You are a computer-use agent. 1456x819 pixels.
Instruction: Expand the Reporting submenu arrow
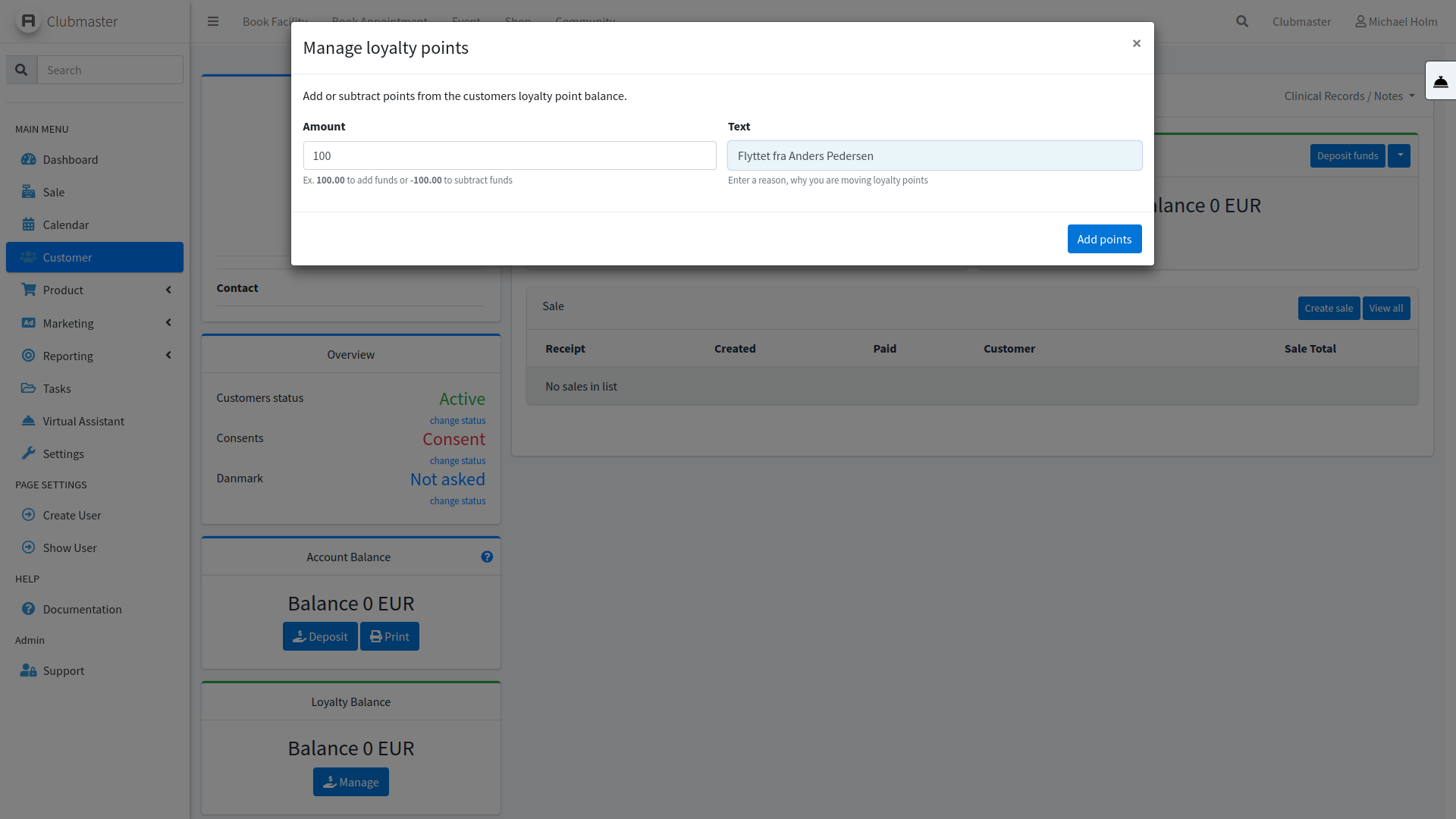[168, 356]
